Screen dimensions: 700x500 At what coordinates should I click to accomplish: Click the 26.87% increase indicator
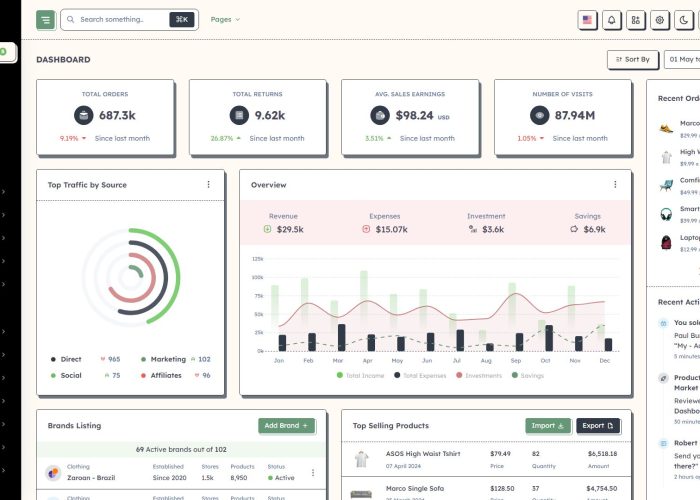tap(225, 138)
